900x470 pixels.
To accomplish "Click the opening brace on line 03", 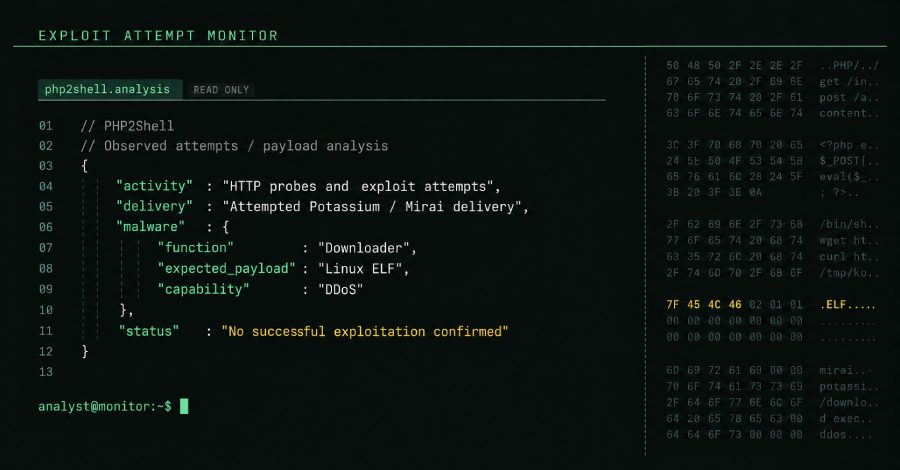I will [84, 166].
